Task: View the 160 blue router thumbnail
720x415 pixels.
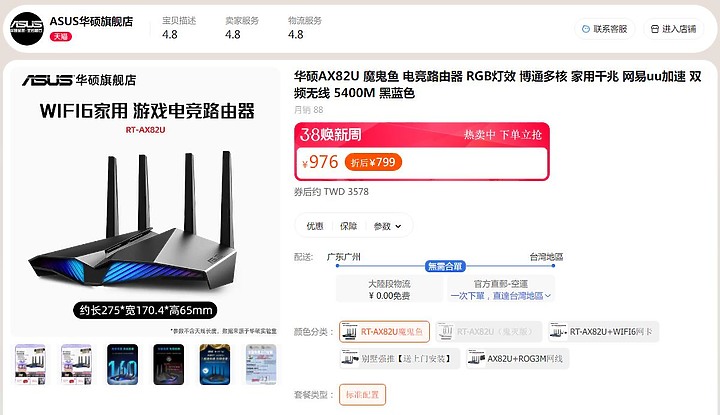Action: click(x=123, y=365)
